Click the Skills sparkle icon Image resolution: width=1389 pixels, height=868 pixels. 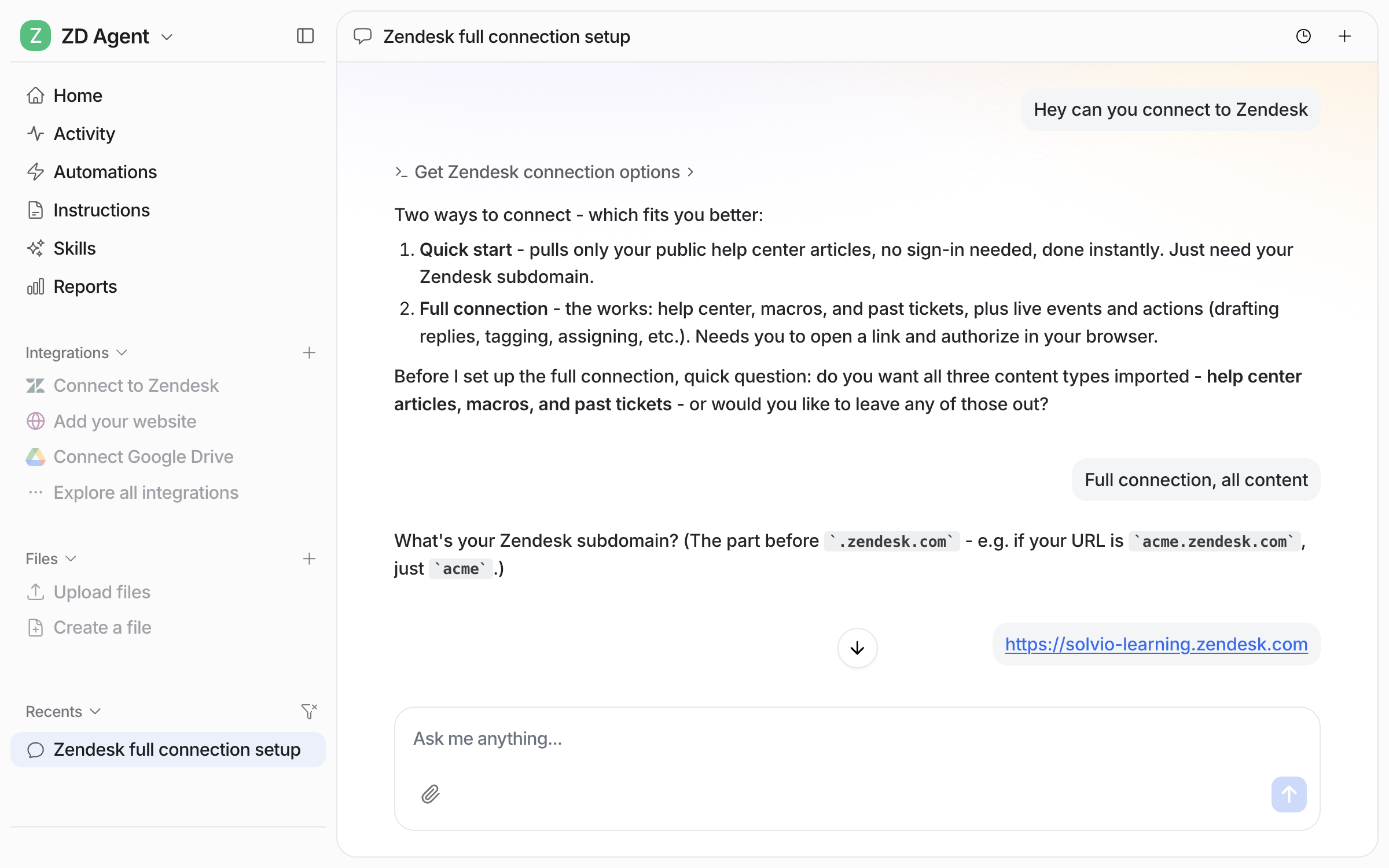(x=35, y=248)
